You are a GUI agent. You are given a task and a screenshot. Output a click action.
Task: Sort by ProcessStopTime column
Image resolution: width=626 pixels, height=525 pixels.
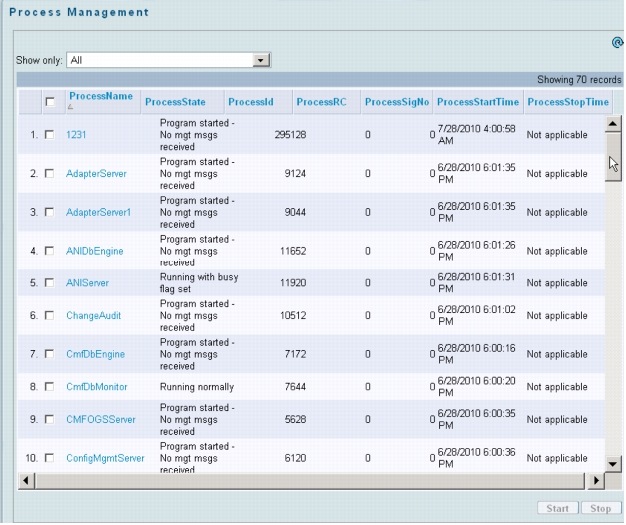[x=568, y=102]
